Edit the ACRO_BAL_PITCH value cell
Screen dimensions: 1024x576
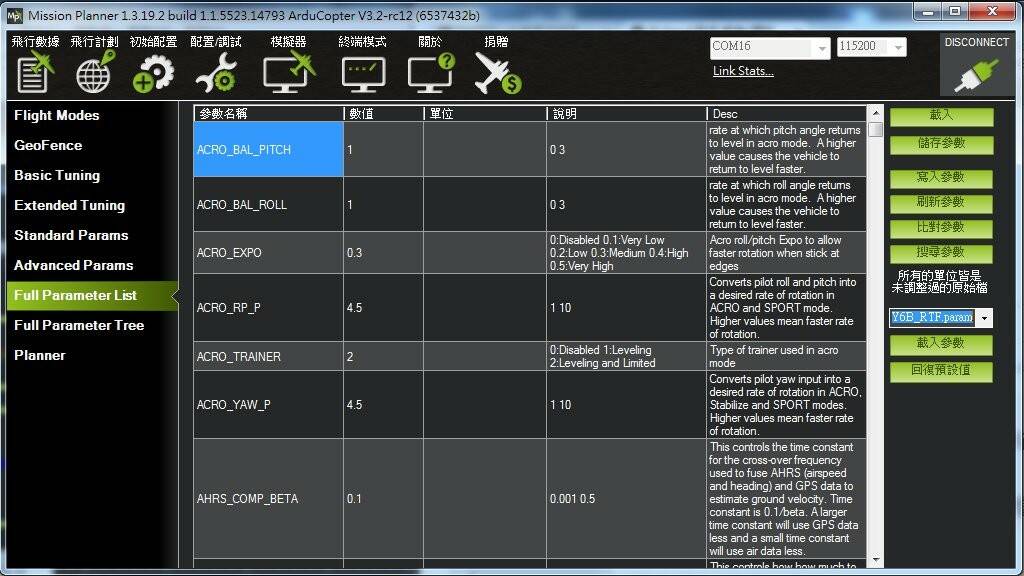pyautogui.click(x=384, y=150)
